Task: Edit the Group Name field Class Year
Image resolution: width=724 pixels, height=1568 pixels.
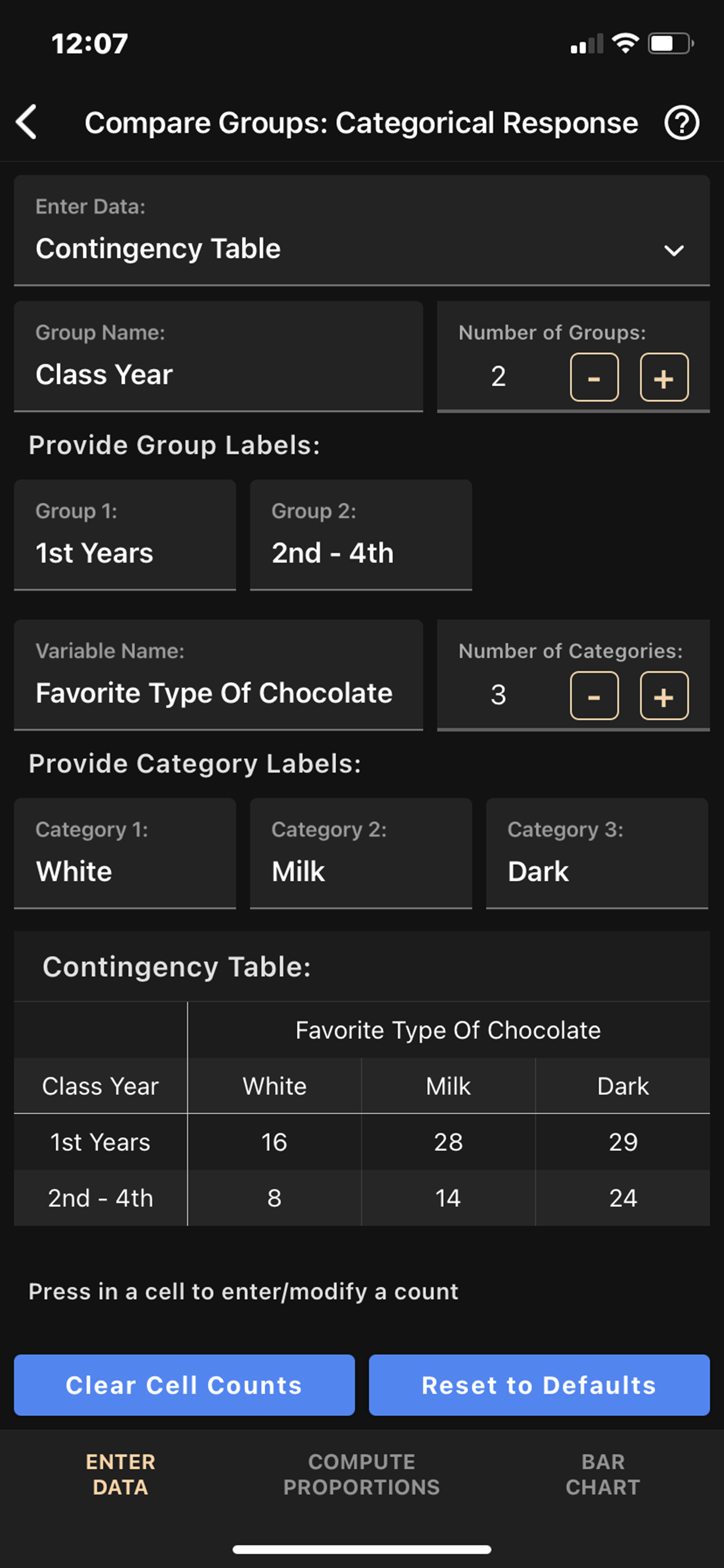Action: pos(218,374)
